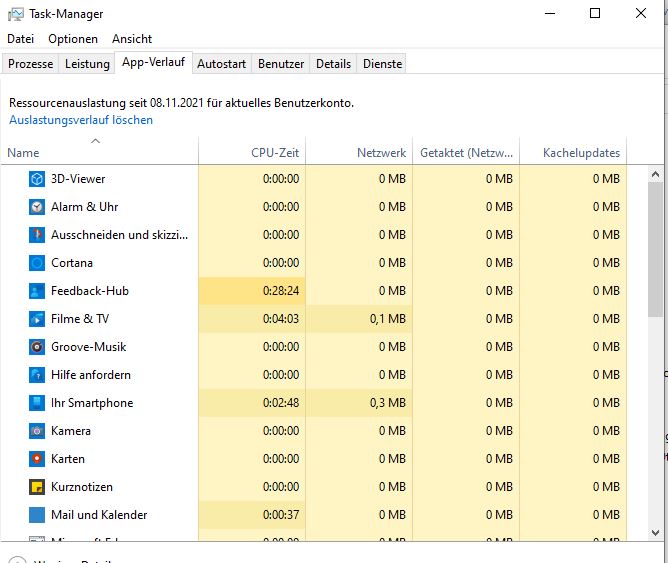Maximize the Task-Manager window
This screenshot has width=668, height=563.
point(595,14)
